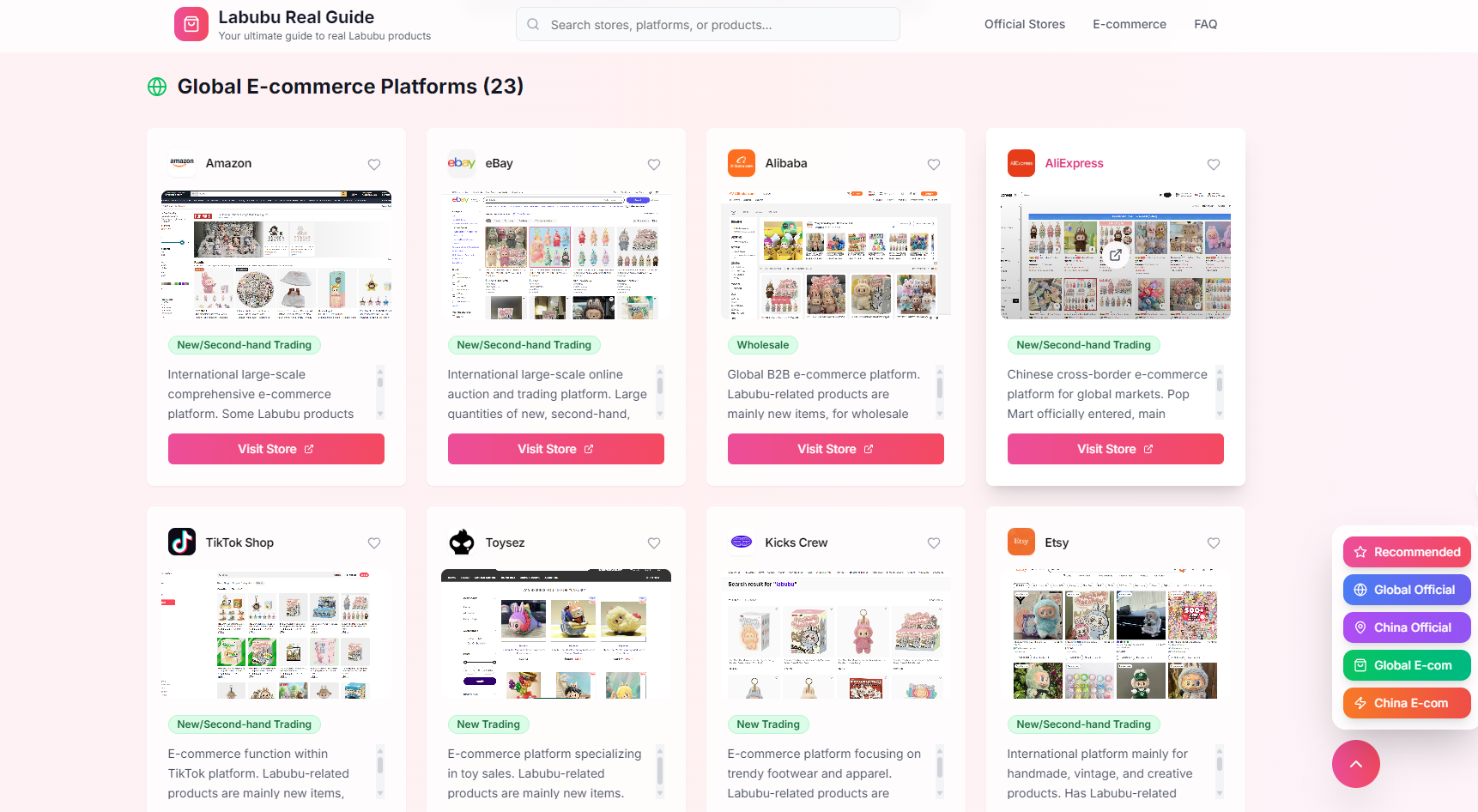1478x812 pixels.
Task: Click the eBay logo icon
Action: coord(462,163)
